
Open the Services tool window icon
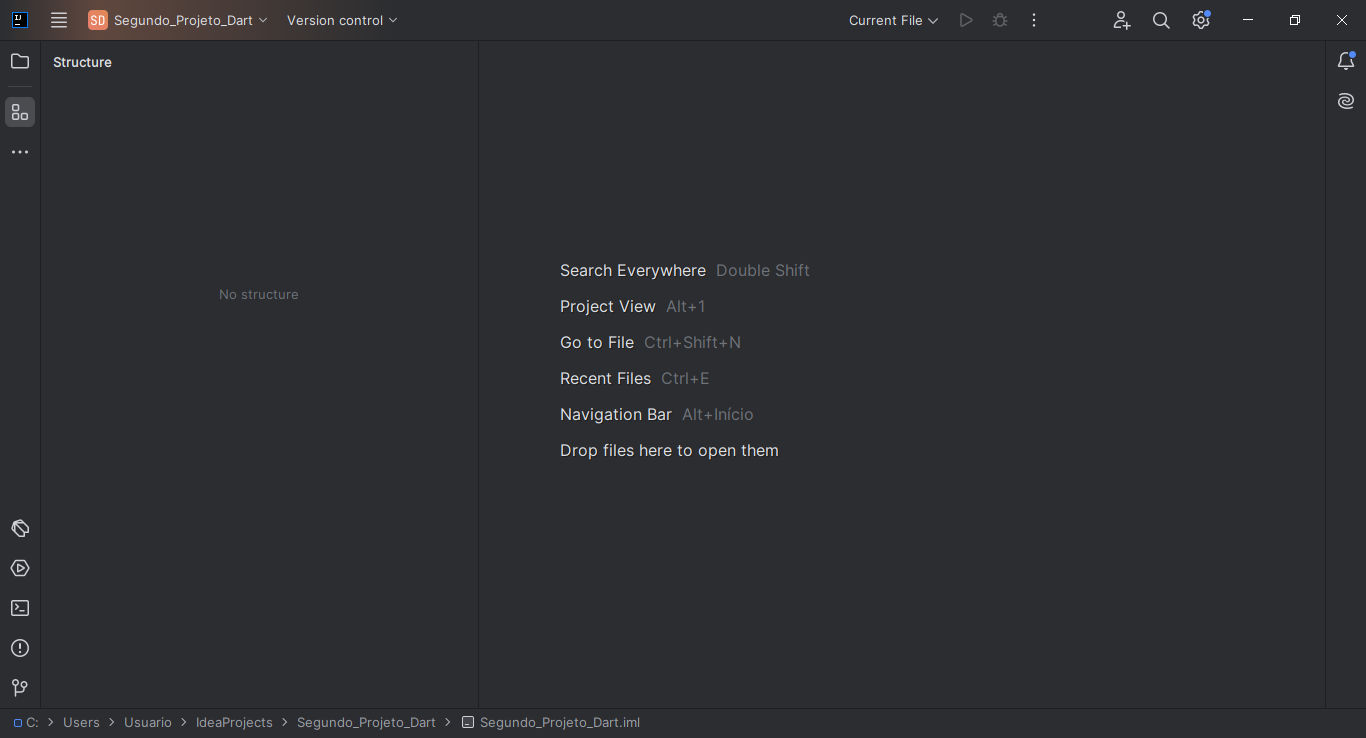[20, 568]
